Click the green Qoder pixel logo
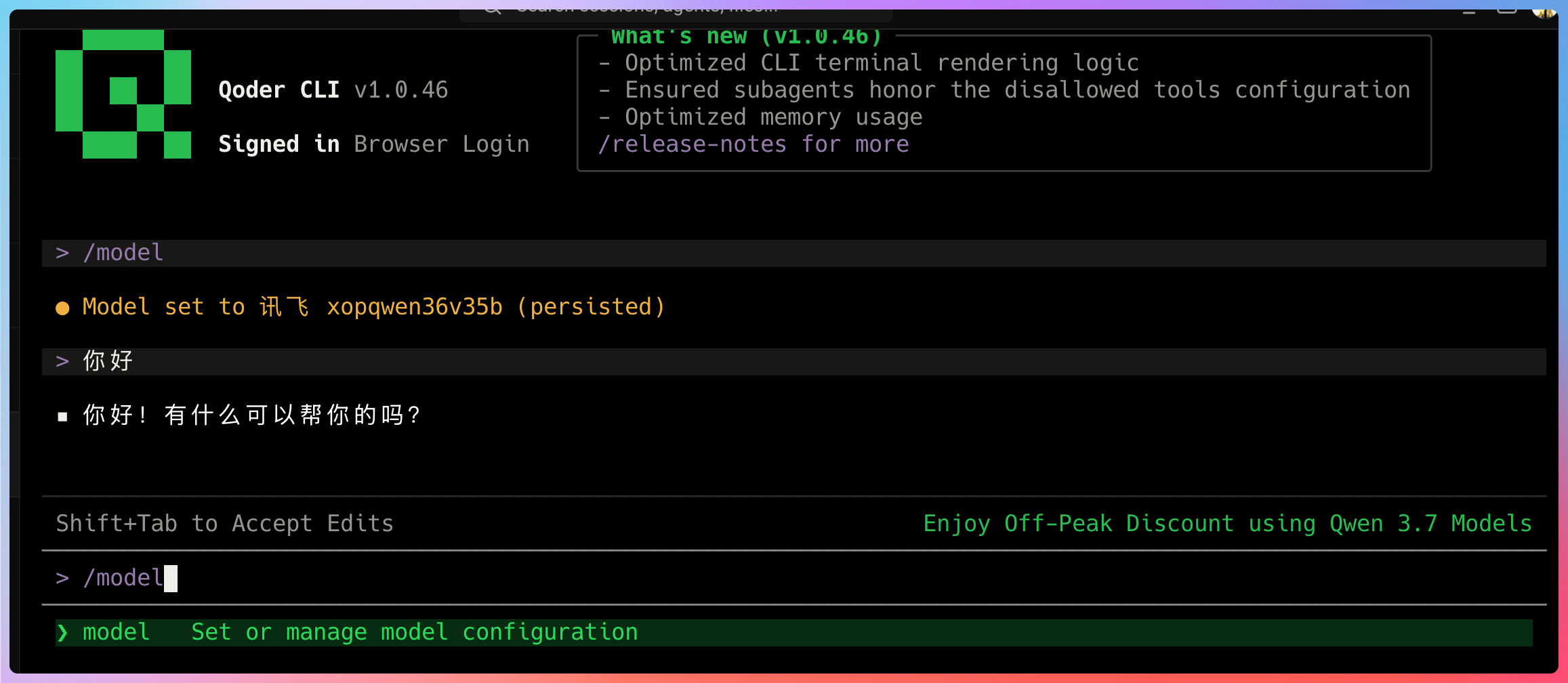This screenshot has width=1568, height=683. click(x=123, y=94)
